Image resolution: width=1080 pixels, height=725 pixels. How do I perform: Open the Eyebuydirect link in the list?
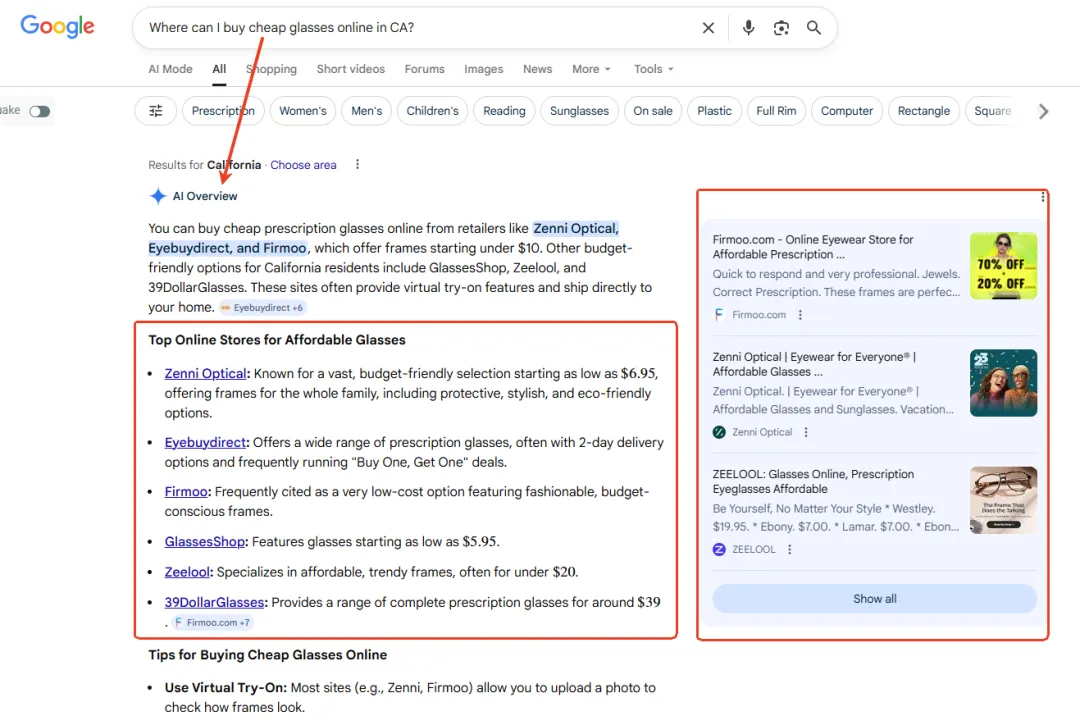coord(205,442)
